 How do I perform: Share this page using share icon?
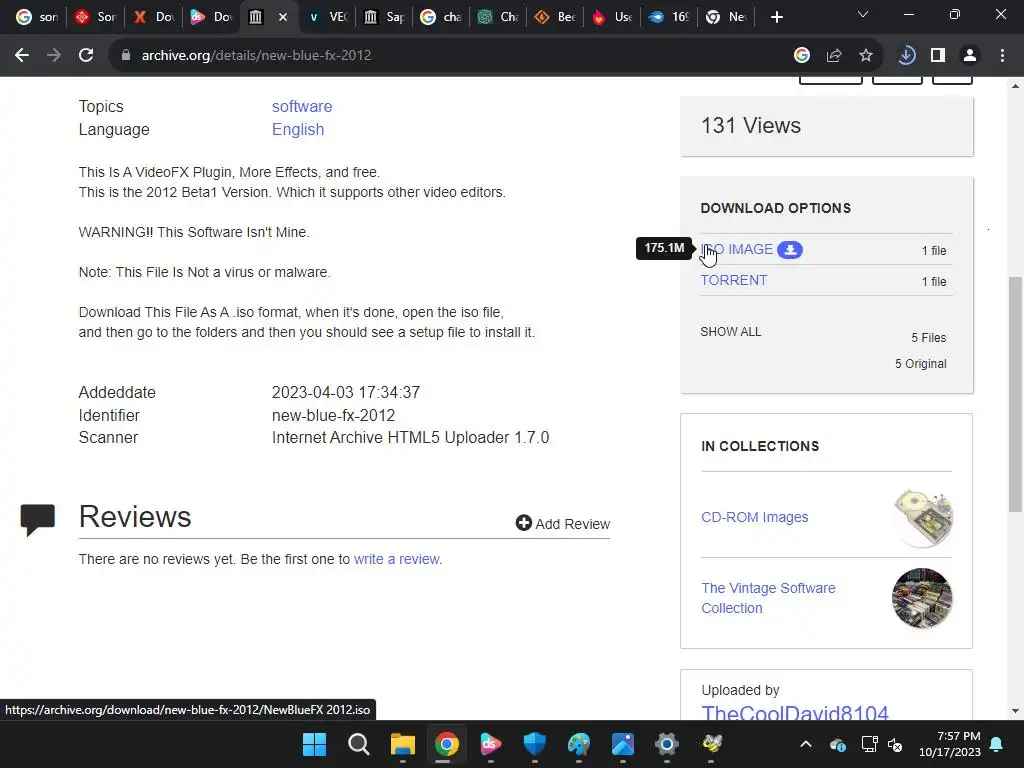coord(834,56)
